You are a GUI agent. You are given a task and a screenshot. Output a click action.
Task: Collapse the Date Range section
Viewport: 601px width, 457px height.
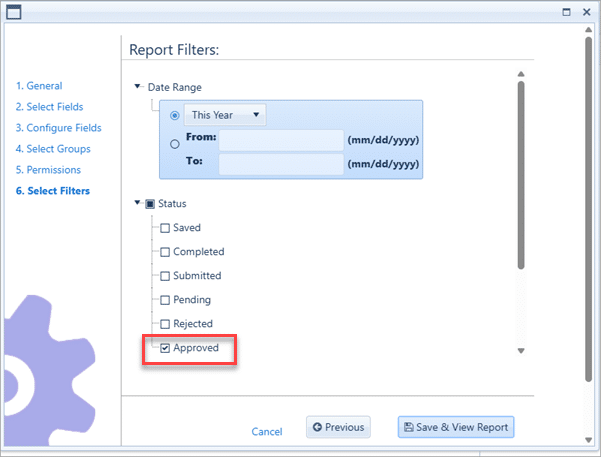(138, 88)
